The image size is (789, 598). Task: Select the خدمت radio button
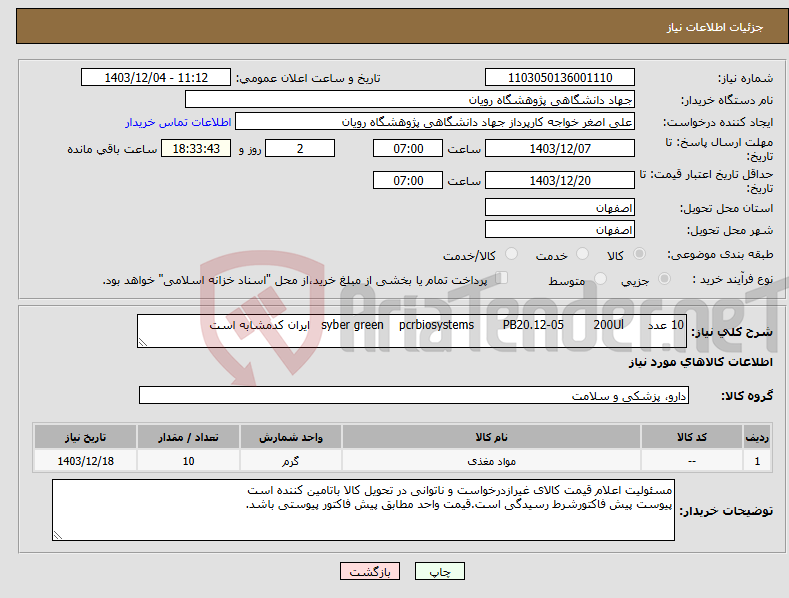click(x=582, y=254)
